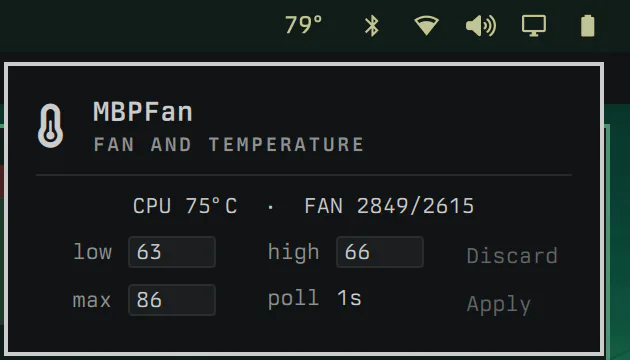Click the battery status icon
Image resolution: width=630 pixels, height=360 pixels.
pyautogui.click(x=587, y=26)
